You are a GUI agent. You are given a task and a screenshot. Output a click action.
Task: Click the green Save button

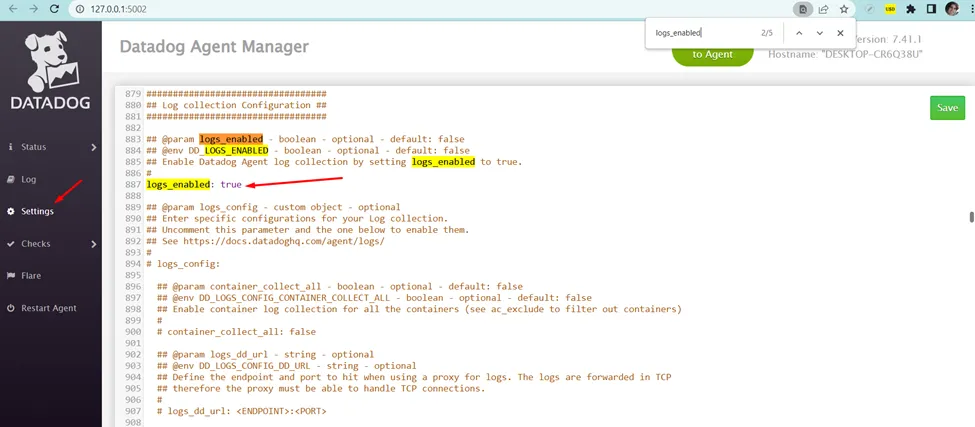[x=947, y=108]
